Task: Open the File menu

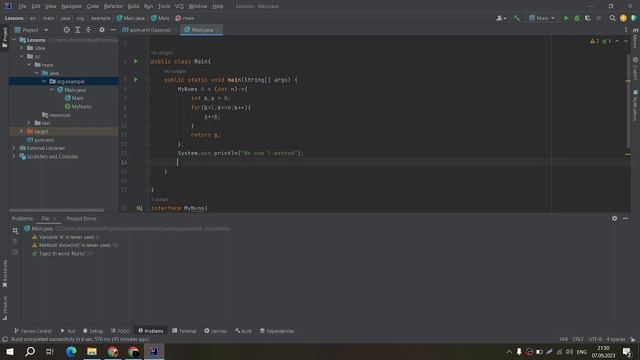Action: tap(22, 6)
